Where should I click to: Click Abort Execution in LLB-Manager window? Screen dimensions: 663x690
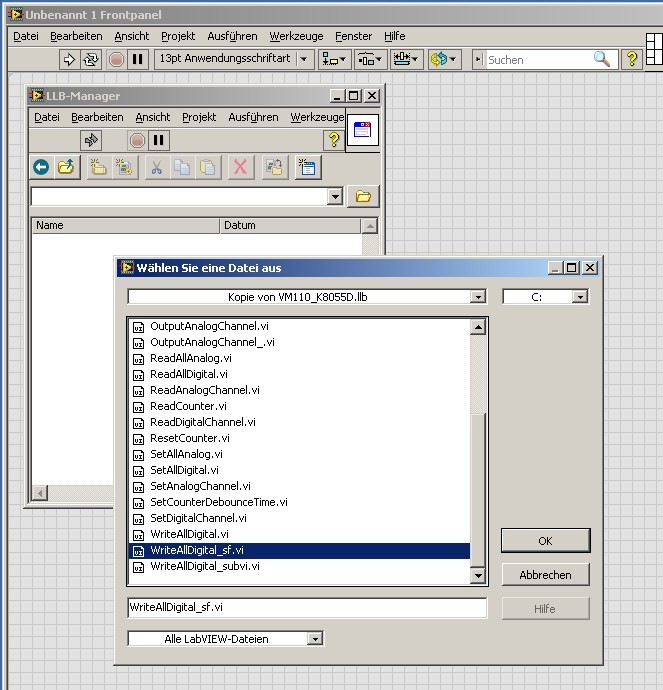click(x=137, y=140)
